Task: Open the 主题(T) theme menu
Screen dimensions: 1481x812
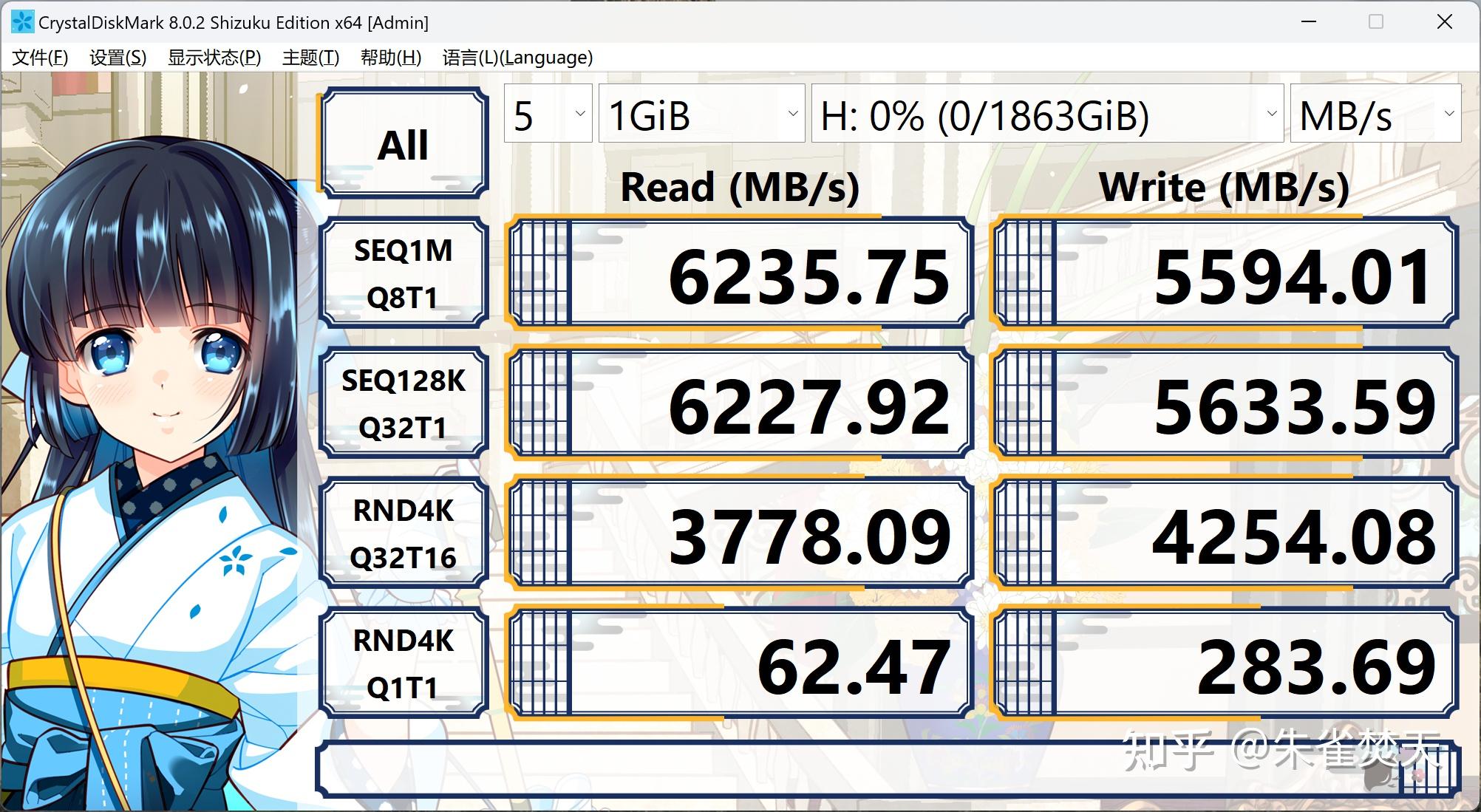Action: 309,57
